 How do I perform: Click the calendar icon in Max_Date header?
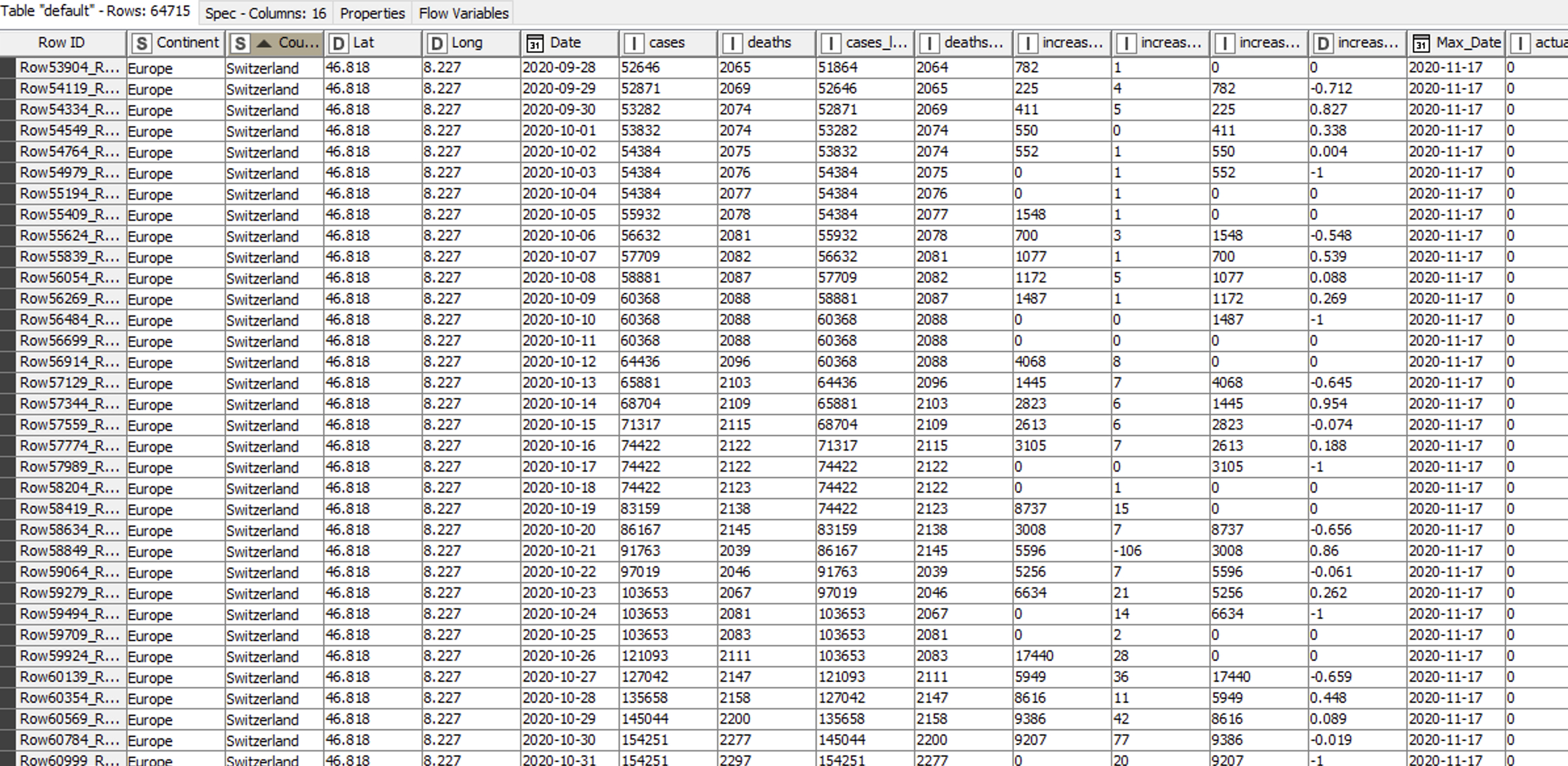(x=1421, y=43)
